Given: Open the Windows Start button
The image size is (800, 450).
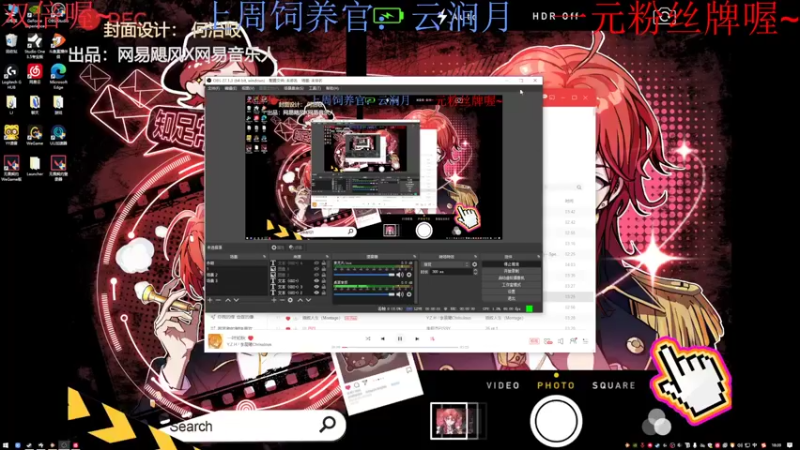Looking at the screenshot, I should point(5,445).
